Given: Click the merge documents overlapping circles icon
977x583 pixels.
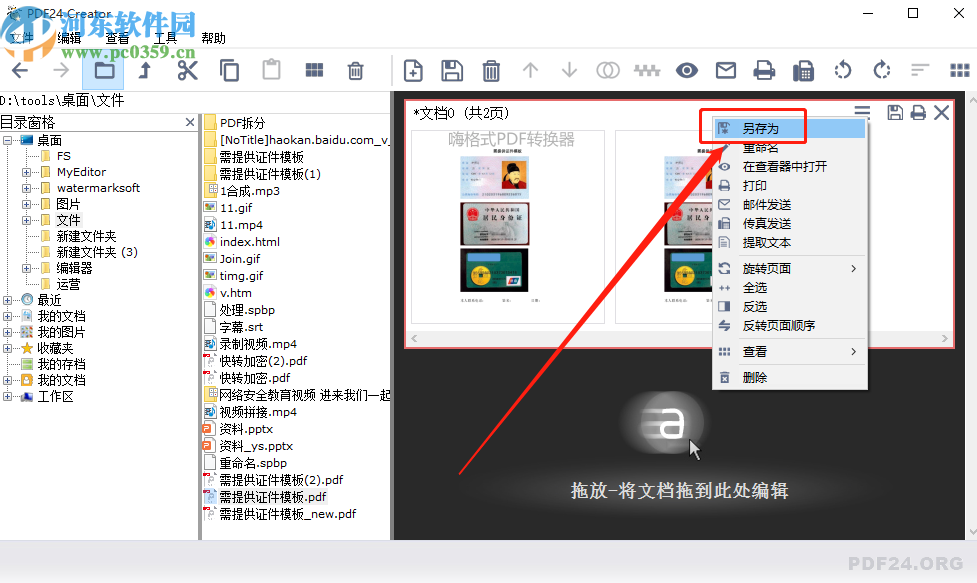Looking at the screenshot, I should point(608,70).
